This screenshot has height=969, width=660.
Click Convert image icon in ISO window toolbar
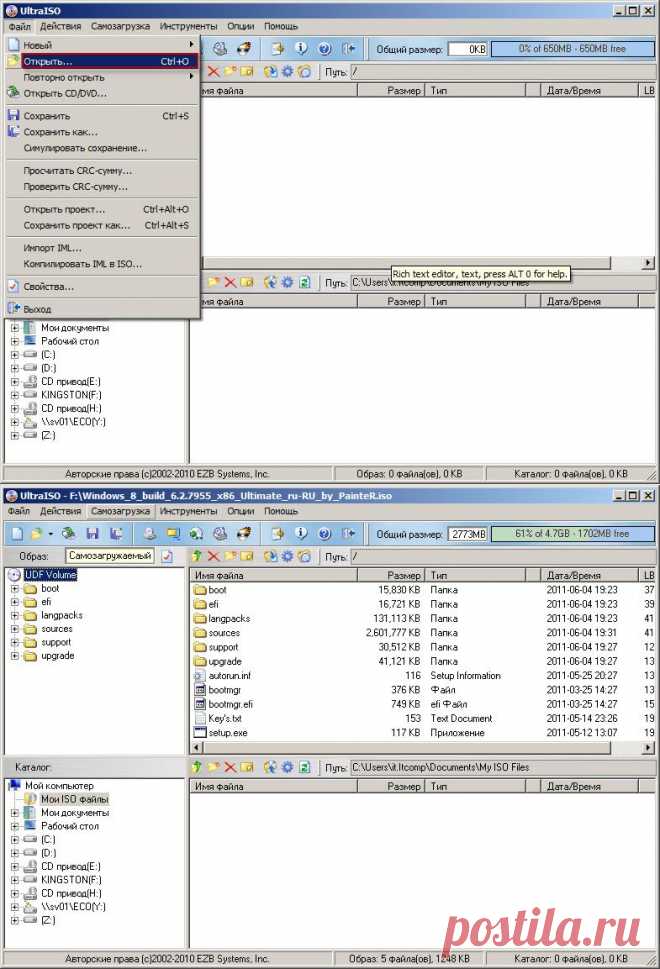click(173, 533)
